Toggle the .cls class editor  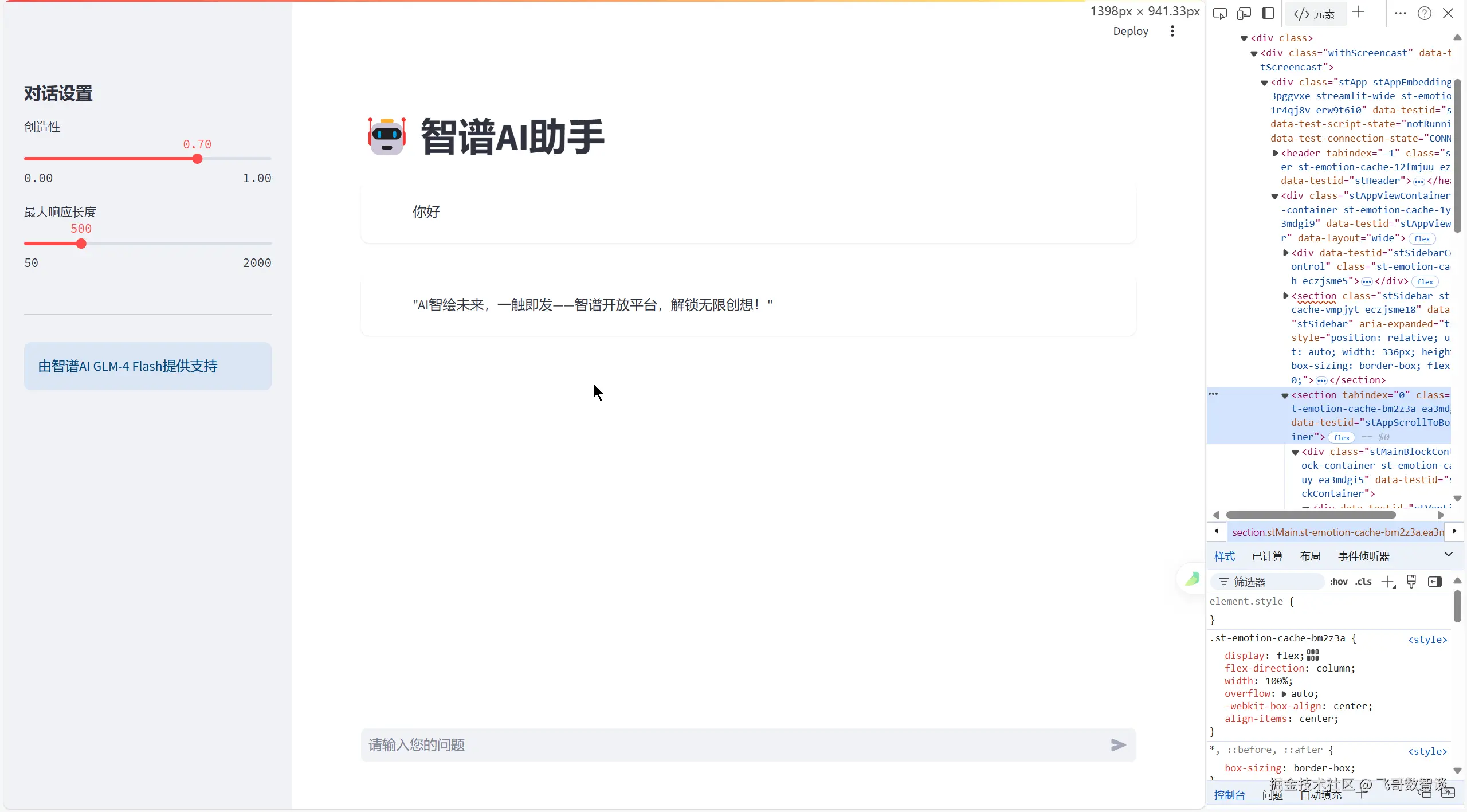(1364, 582)
